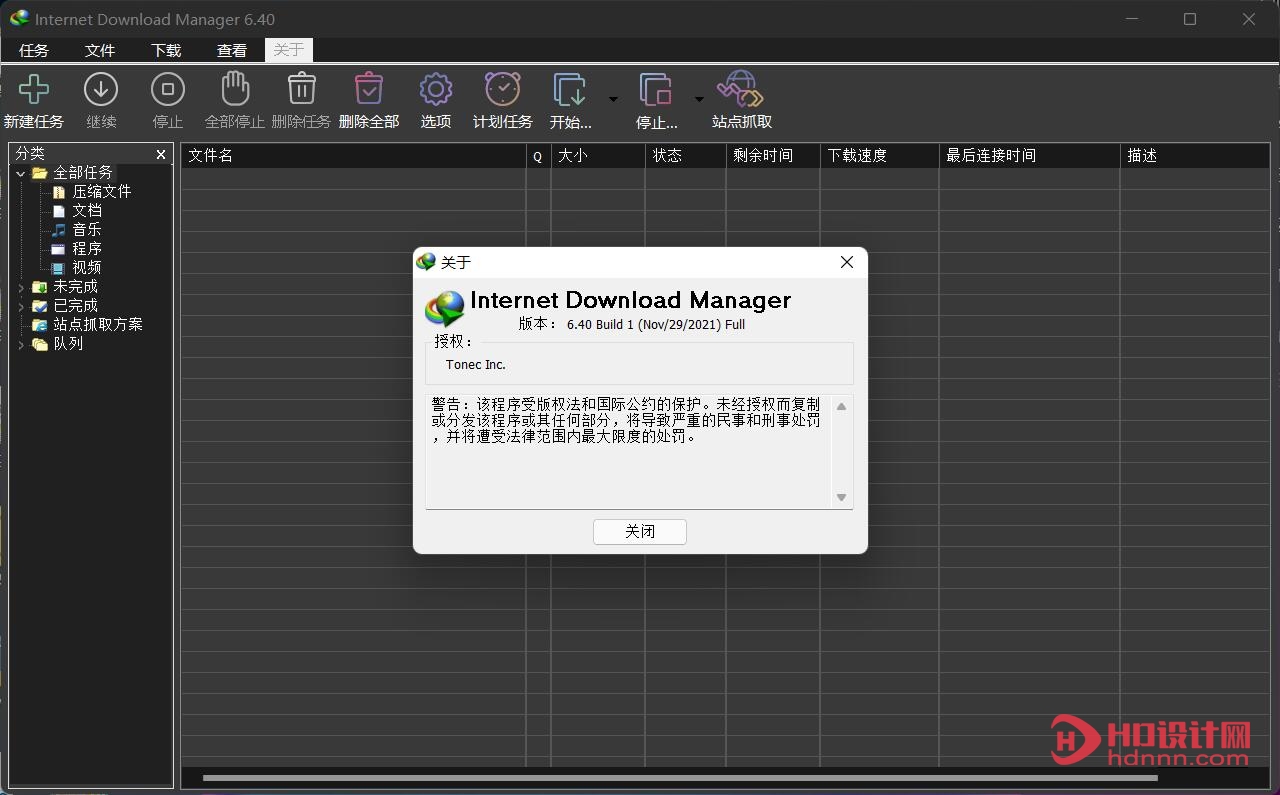Select 站点抓取方案 in the tree
1280x795 pixels.
pos(97,325)
